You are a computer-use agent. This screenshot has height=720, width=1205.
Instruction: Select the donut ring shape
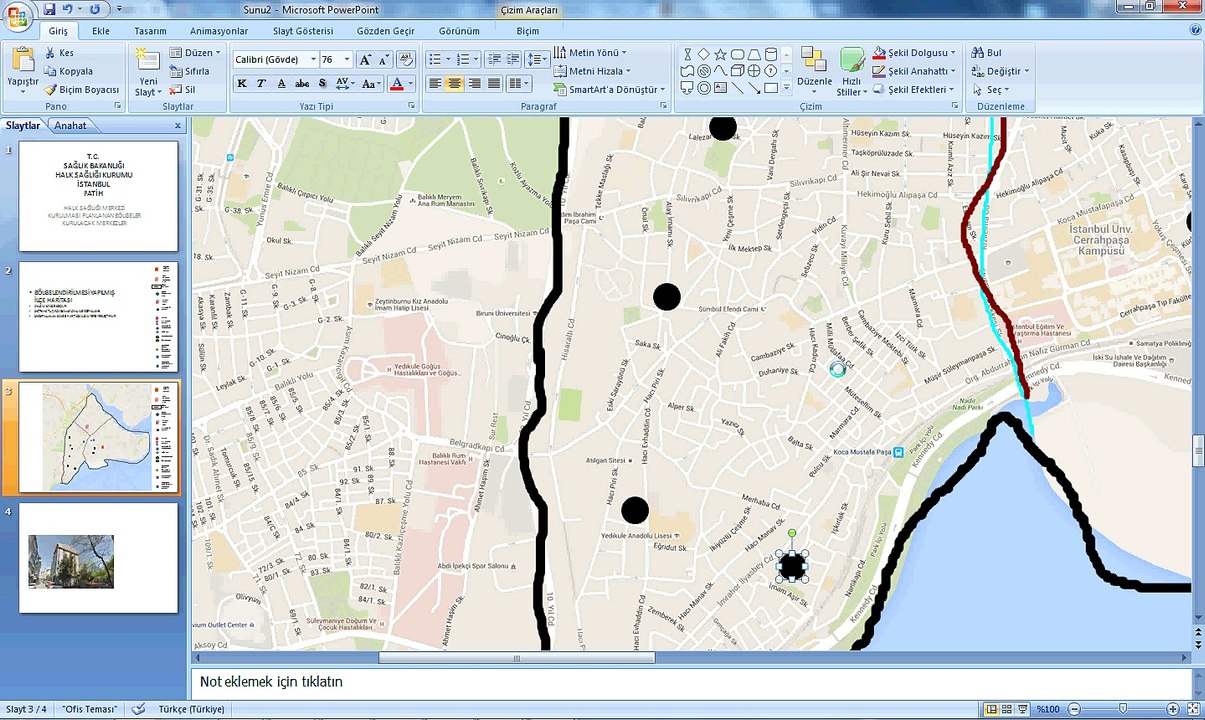point(704,88)
